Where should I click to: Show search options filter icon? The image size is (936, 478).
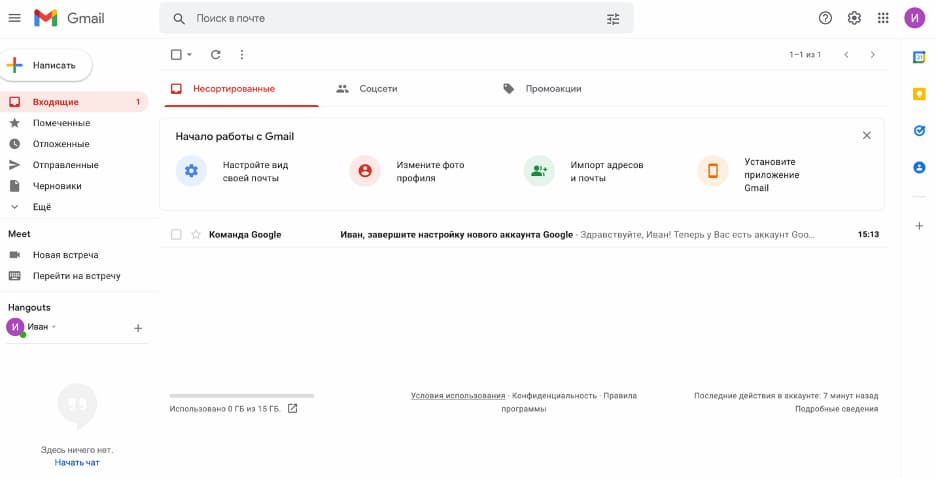click(x=613, y=19)
